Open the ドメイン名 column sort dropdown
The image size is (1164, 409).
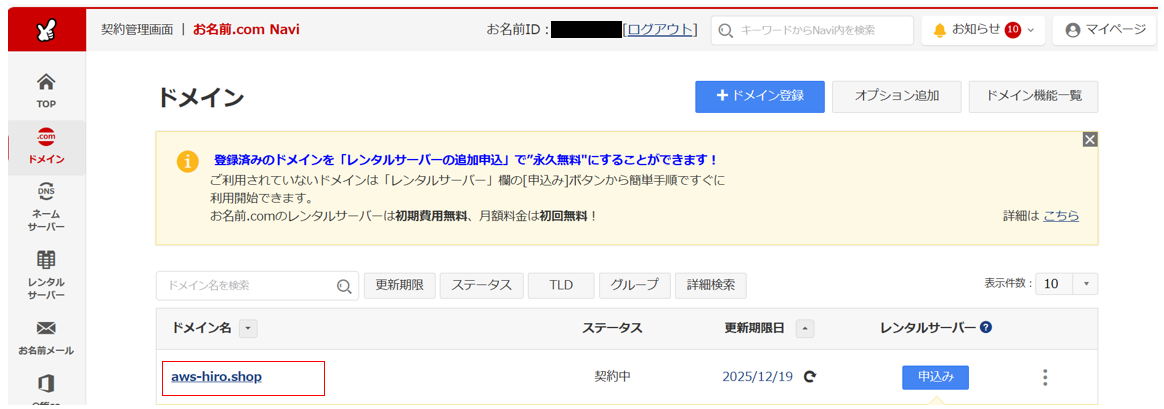pyautogui.click(x=248, y=327)
